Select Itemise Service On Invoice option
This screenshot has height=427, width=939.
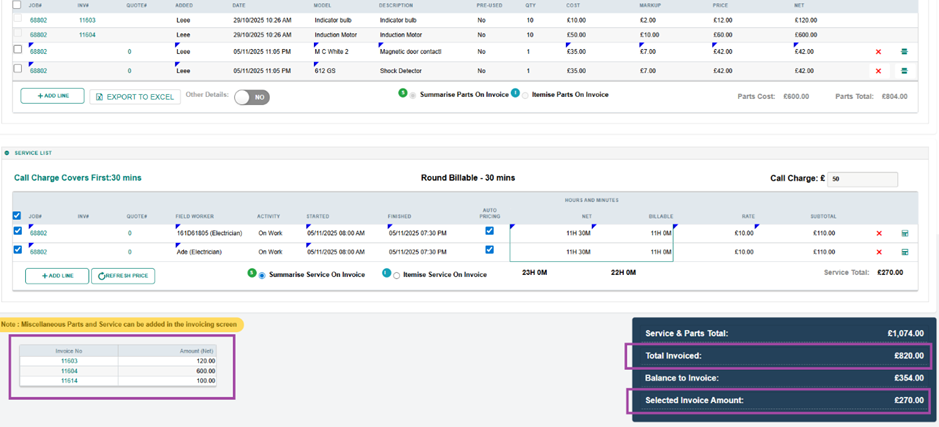pos(397,275)
